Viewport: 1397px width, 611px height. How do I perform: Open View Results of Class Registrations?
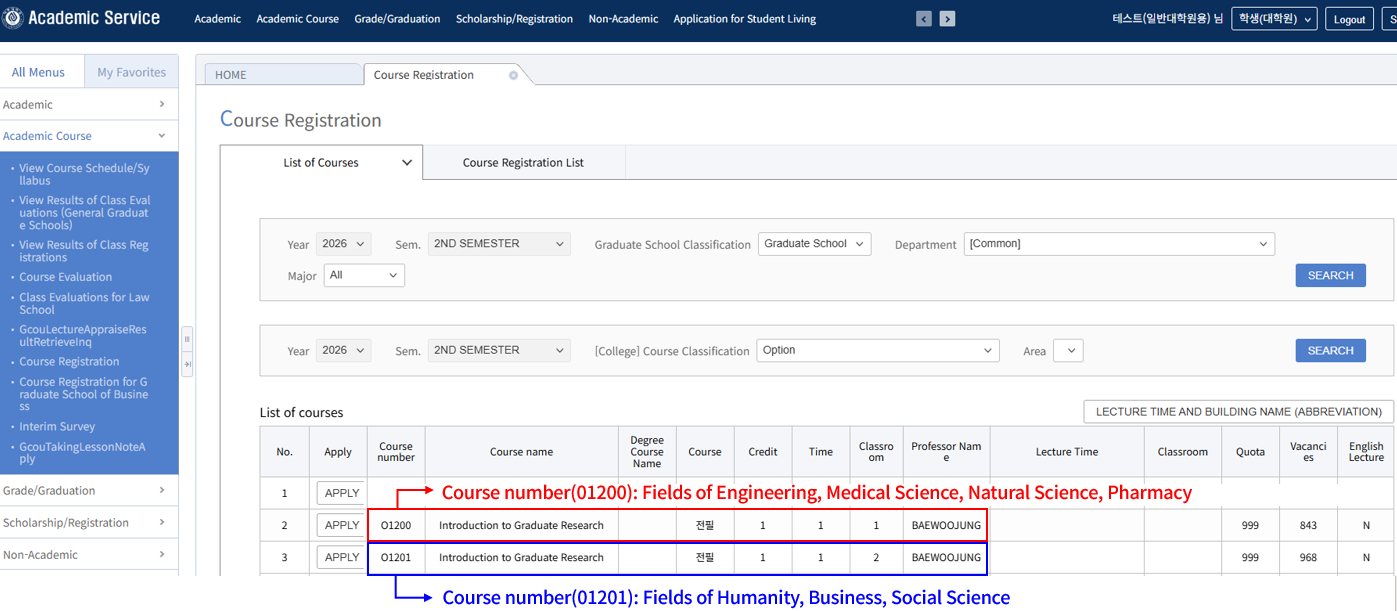tap(84, 251)
